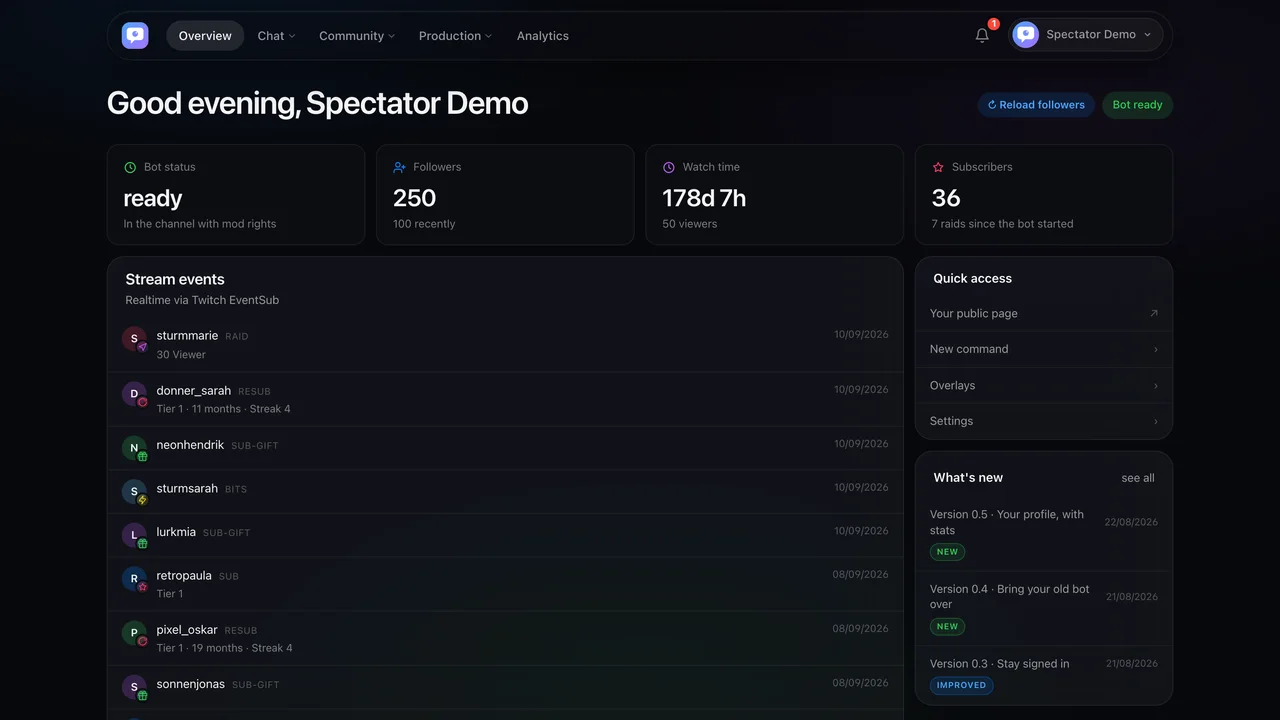Image resolution: width=1280 pixels, height=720 pixels.
Task: Click the 'Tier 1 · 19 months · Streak 4' text
Action: [225, 648]
